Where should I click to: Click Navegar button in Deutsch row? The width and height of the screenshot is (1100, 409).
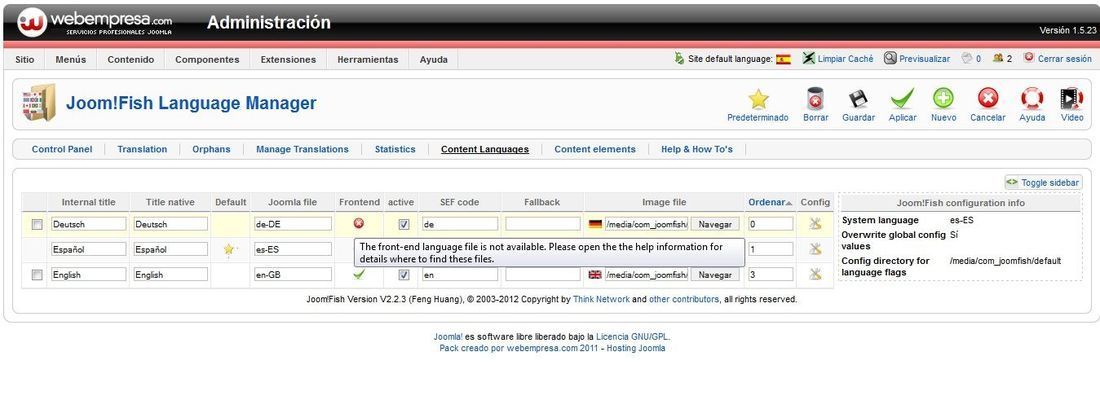tap(715, 224)
